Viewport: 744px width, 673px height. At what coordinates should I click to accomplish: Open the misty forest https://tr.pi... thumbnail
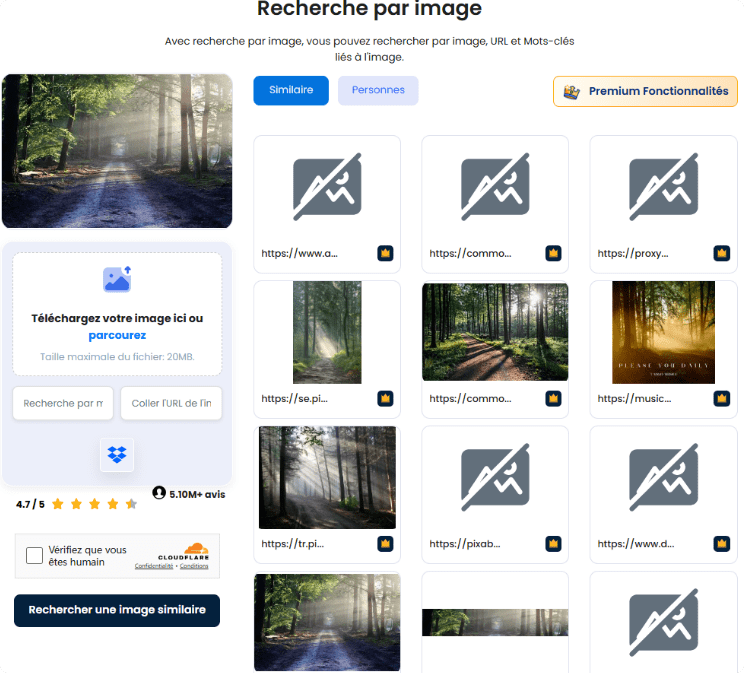(x=327, y=477)
